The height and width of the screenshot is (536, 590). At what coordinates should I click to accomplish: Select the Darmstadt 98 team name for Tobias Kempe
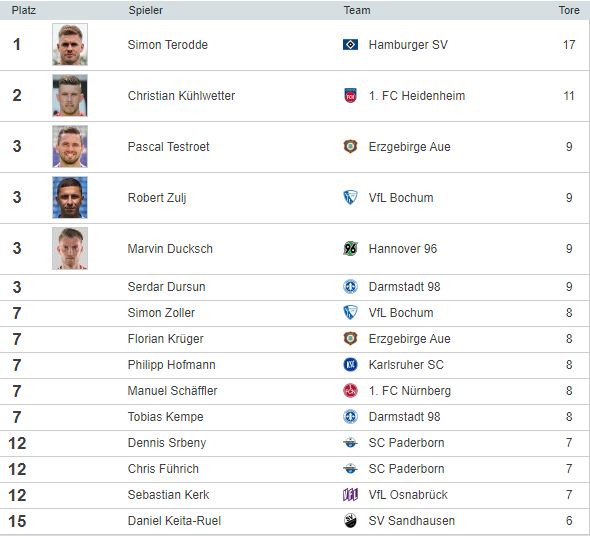click(404, 417)
